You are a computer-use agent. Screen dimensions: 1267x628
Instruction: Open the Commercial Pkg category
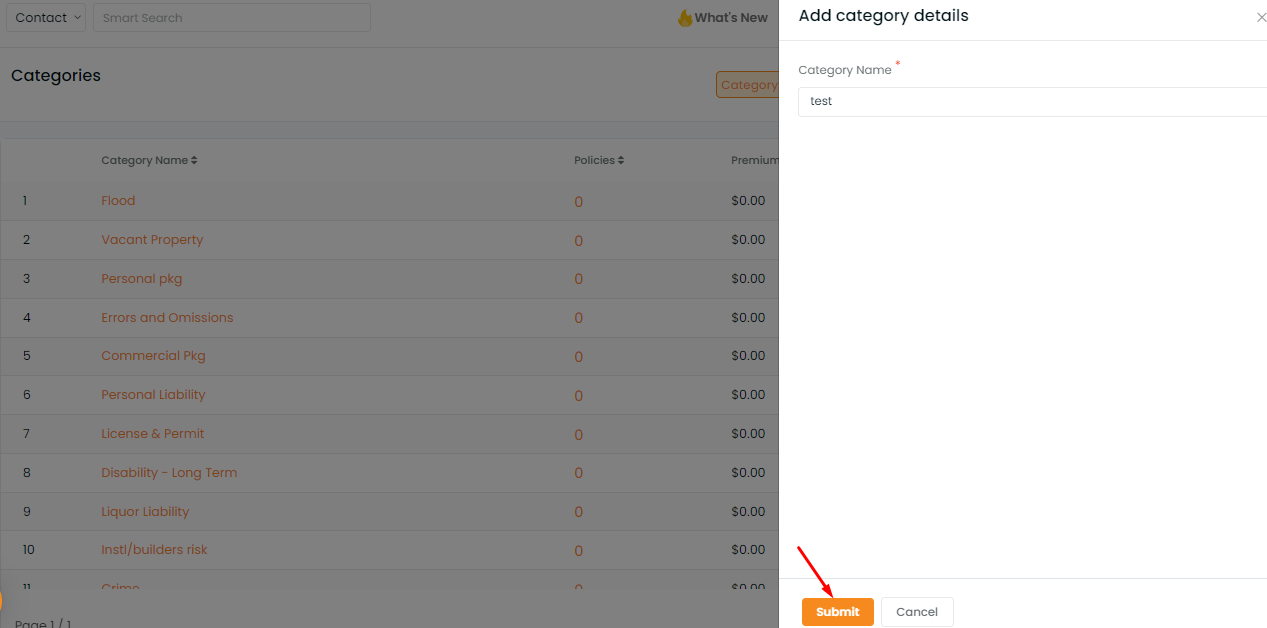[153, 356]
